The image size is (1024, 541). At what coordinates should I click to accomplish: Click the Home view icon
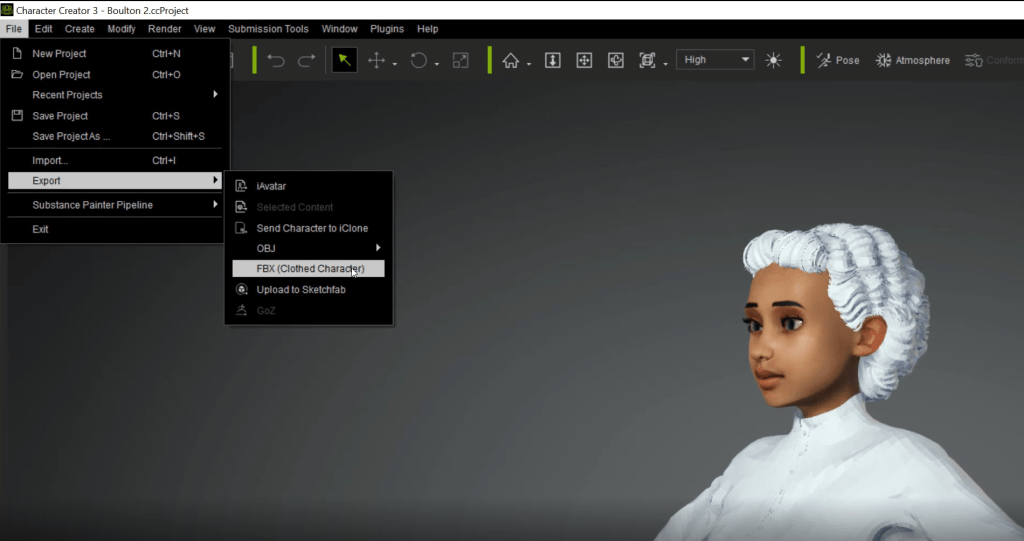[x=511, y=60]
